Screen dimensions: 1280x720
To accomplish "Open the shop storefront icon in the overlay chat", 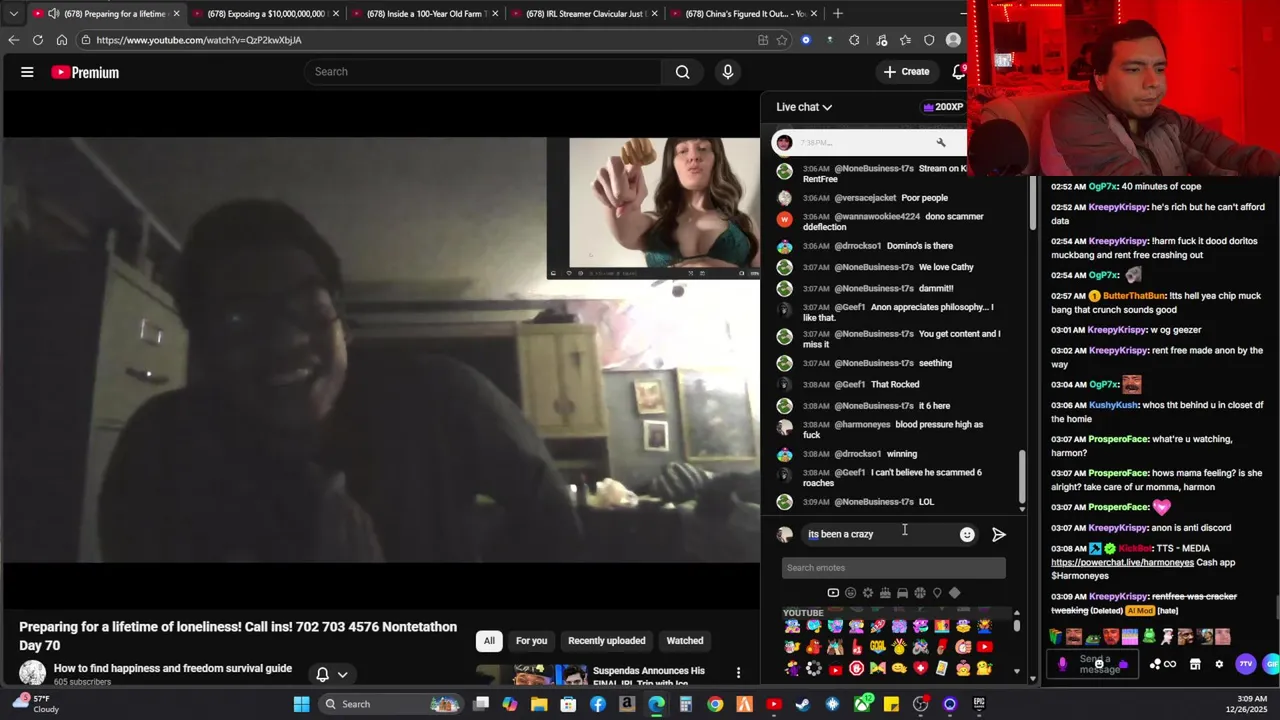I will click(x=1194, y=664).
